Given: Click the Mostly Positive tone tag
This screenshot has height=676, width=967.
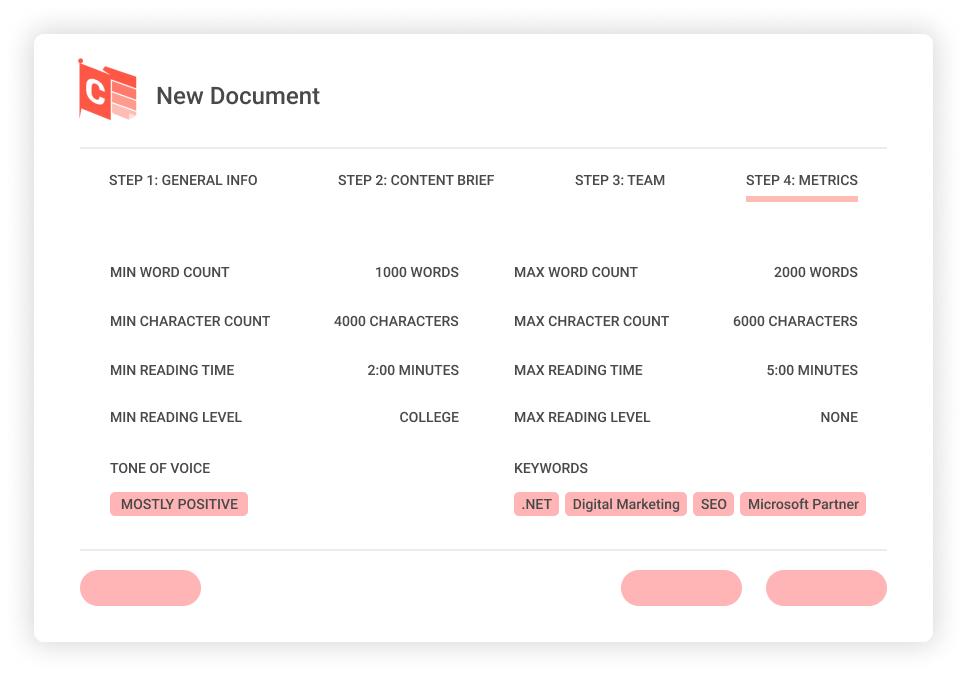Looking at the screenshot, I should [179, 504].
